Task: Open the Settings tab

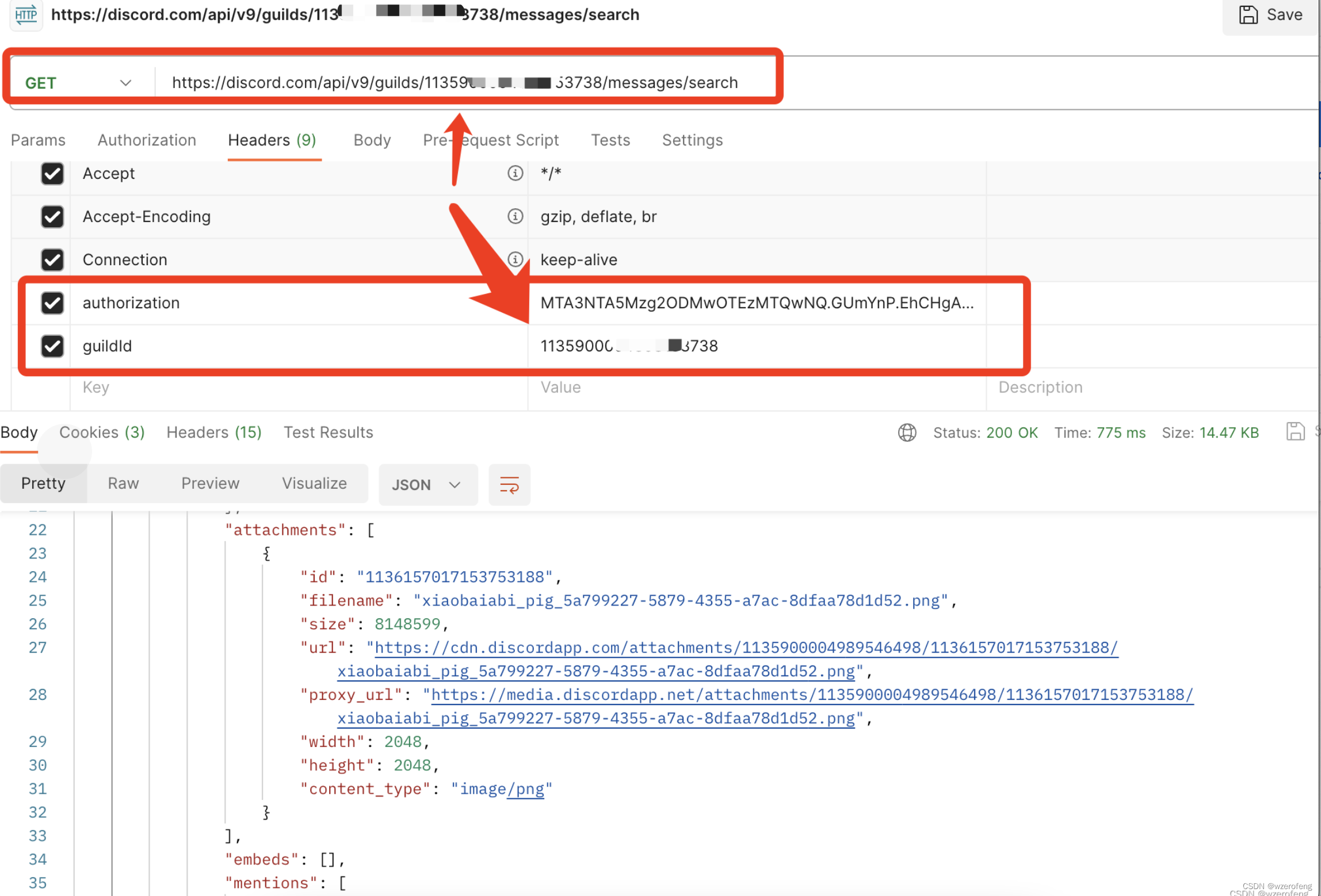Action: [x=692, y=140]
